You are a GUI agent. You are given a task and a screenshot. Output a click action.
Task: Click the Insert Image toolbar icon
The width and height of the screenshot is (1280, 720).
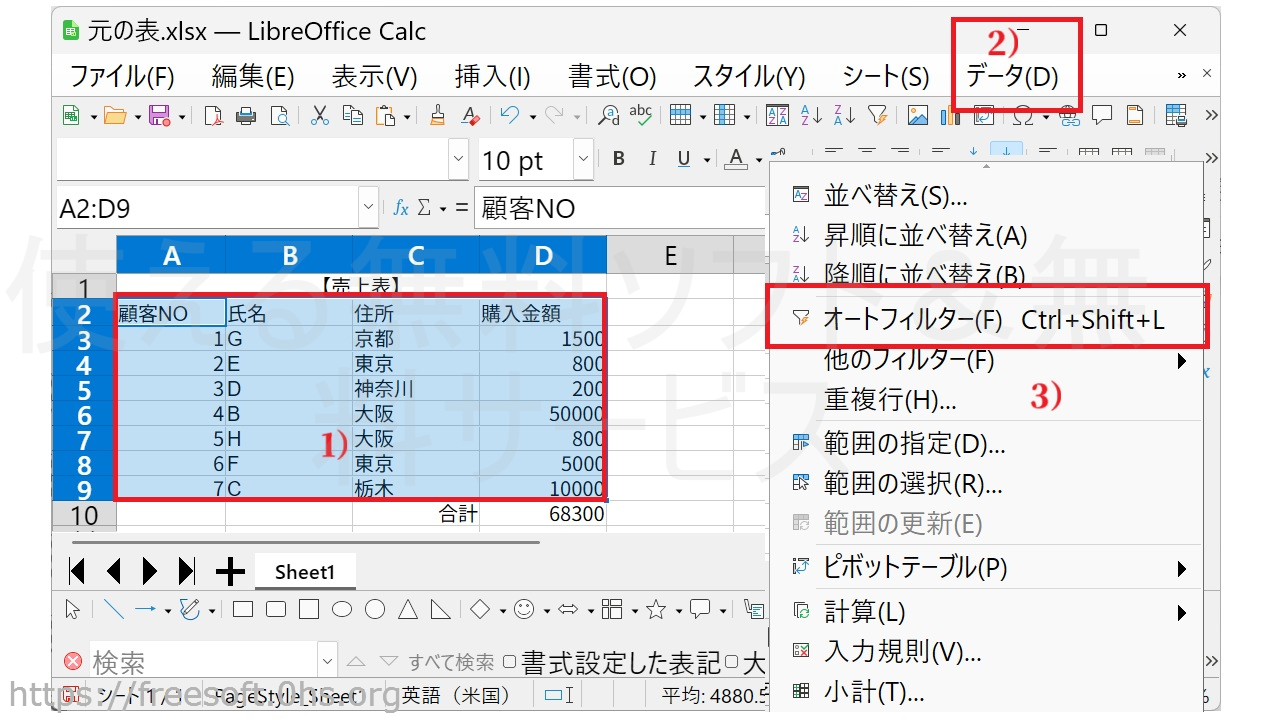918,116
